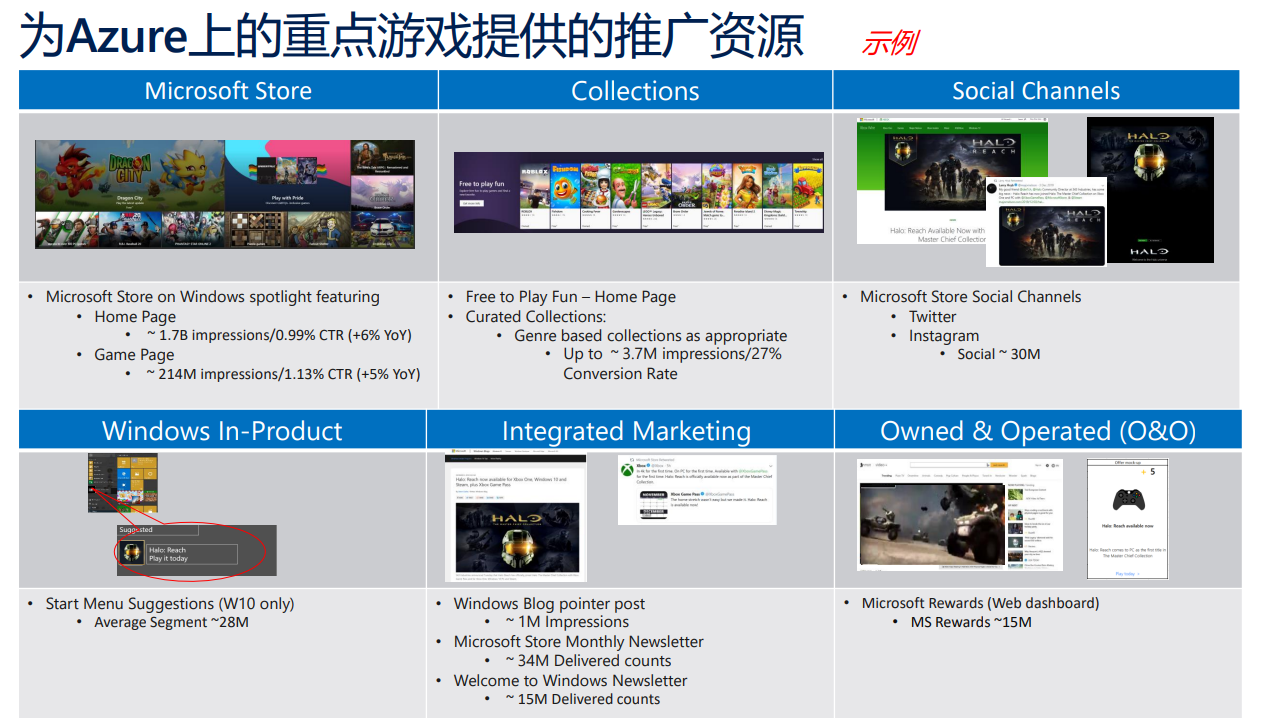1277x718 pixels.
Task: Click the 'Twitter' sub-bullet
Action: (x=933, y=316)
